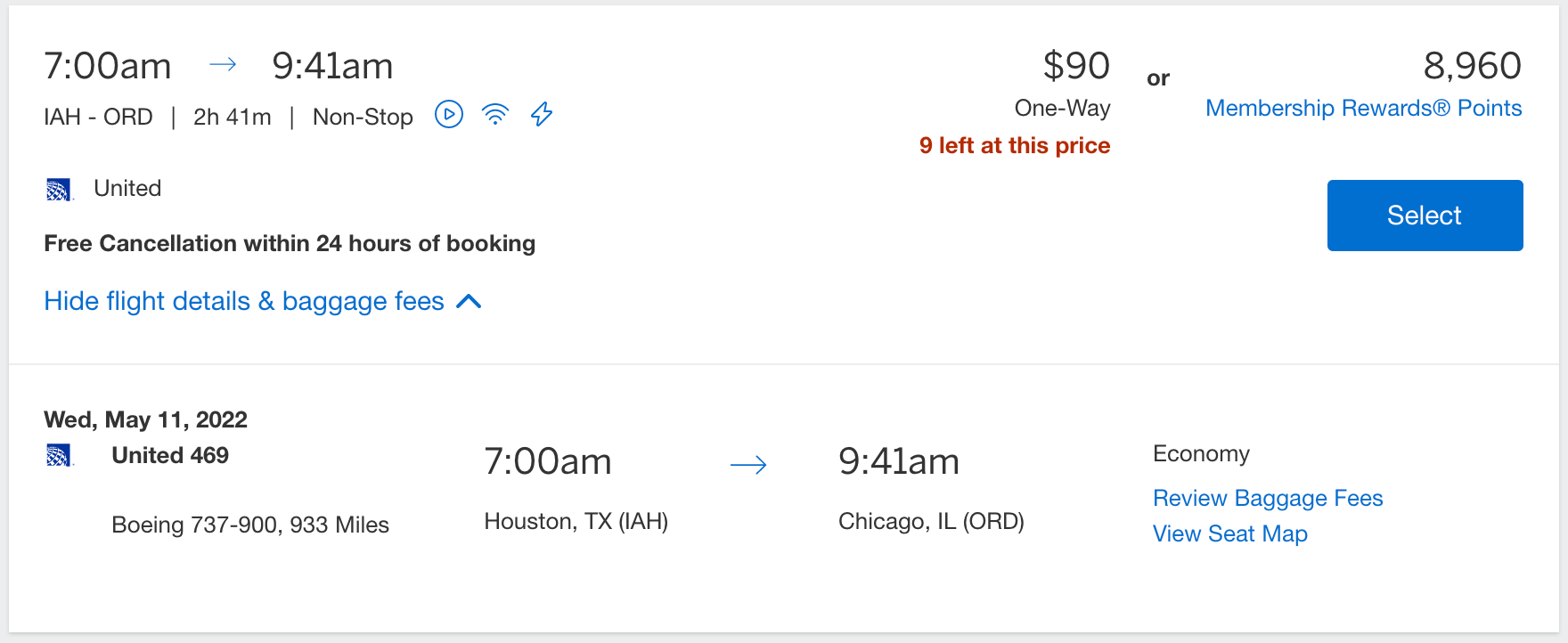Open the Membership Rewards Points link
This screenshot has width=1568, height=643.
click(1364, 108)
